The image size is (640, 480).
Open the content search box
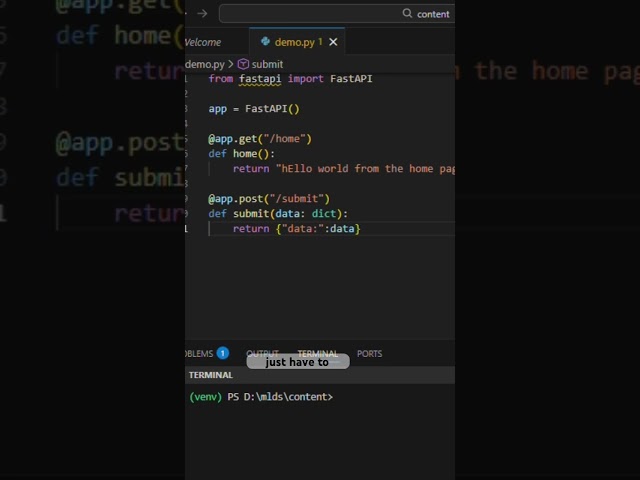pyautogui.click(x=337, y=13)
